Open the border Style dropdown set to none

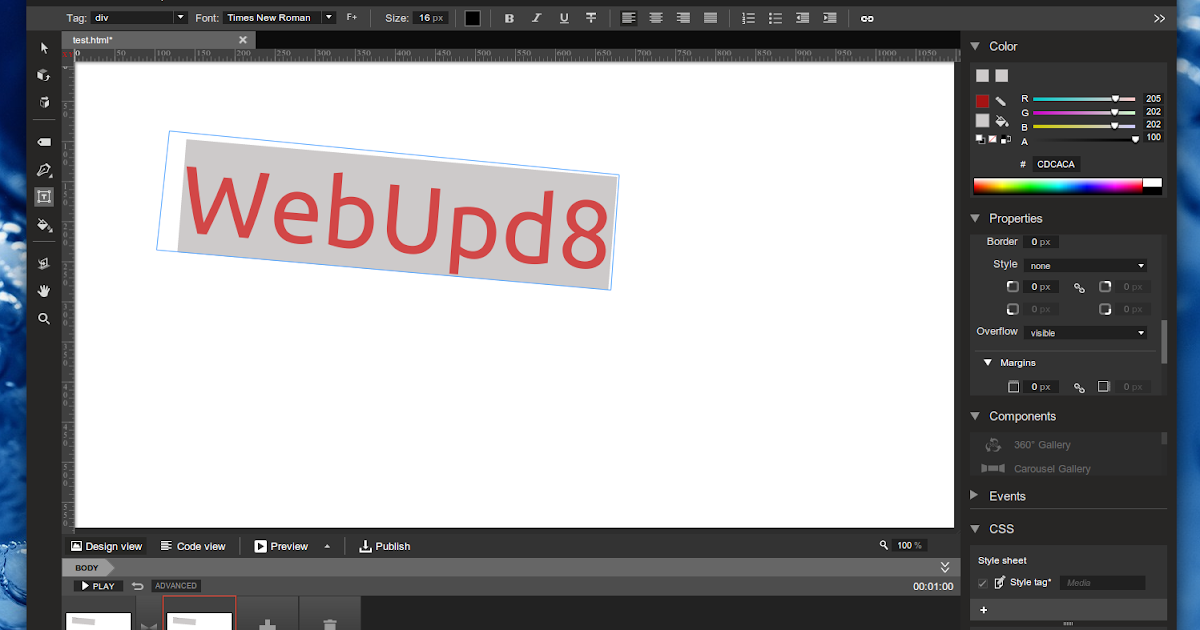point(1085,264)
